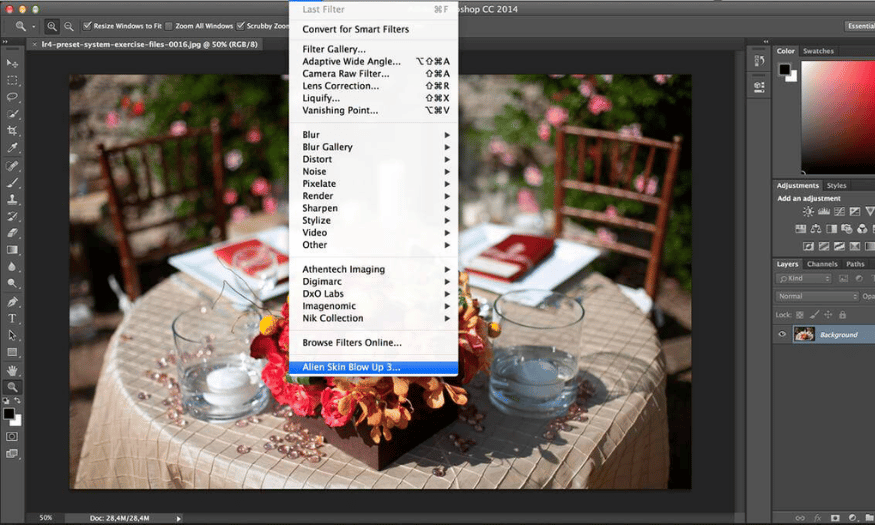Toggle Lock image pixels
The width and height of the screenshot is (875, 525).
click(814, 315)
